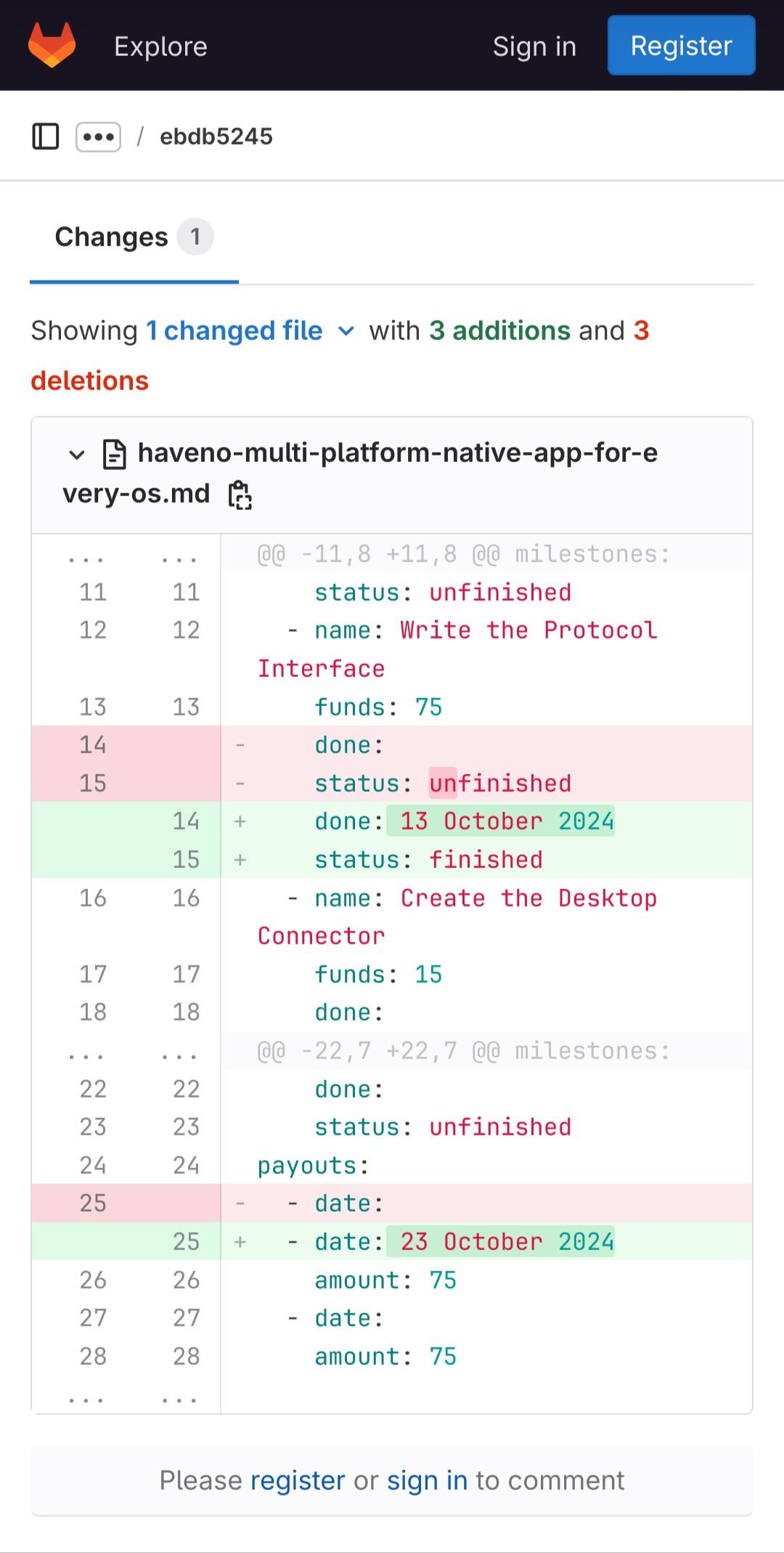Viewport: 784px width, 1553px height.
Task: Open the breadcrumb ellipsis menu
Action: tap(98, 137)
